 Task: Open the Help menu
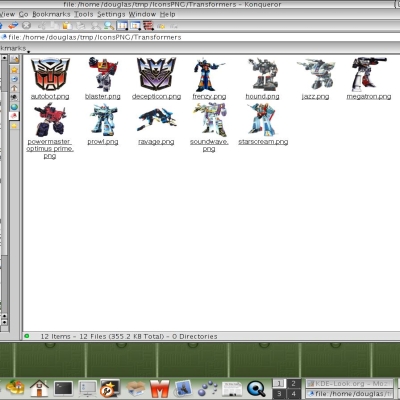click(x=167, y=14)
